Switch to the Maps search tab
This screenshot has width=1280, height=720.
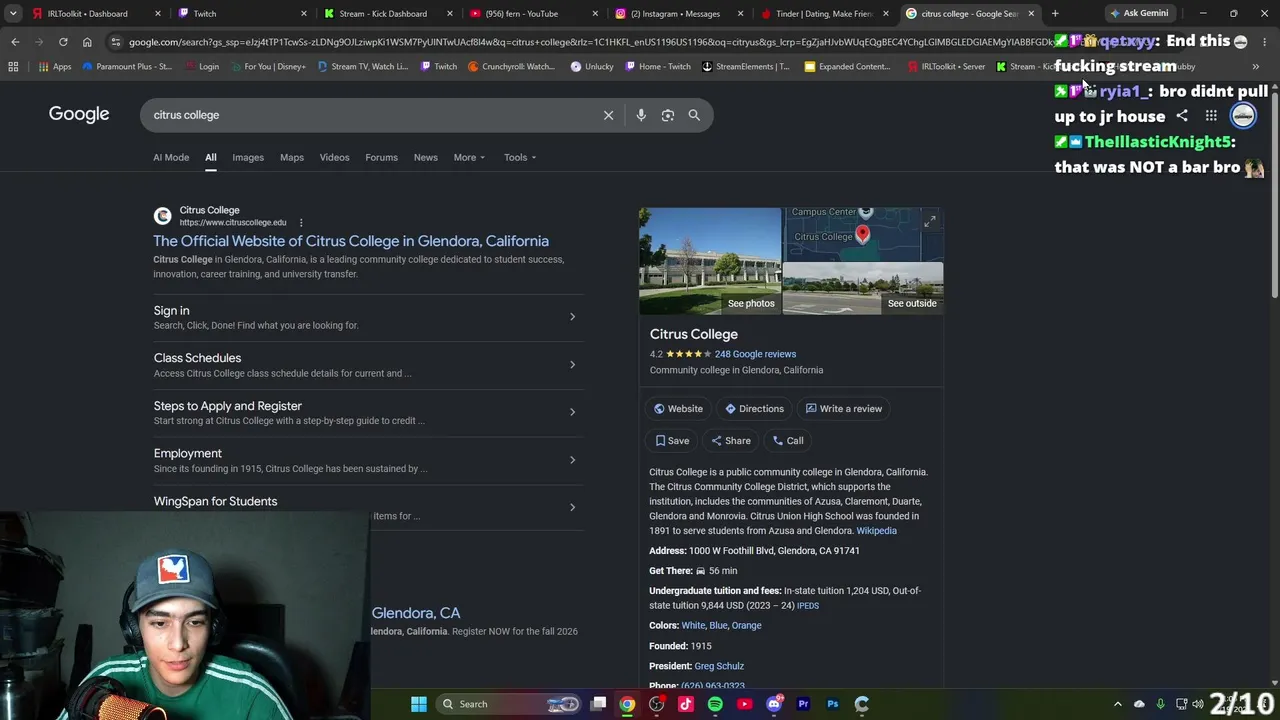pos(292,157)
